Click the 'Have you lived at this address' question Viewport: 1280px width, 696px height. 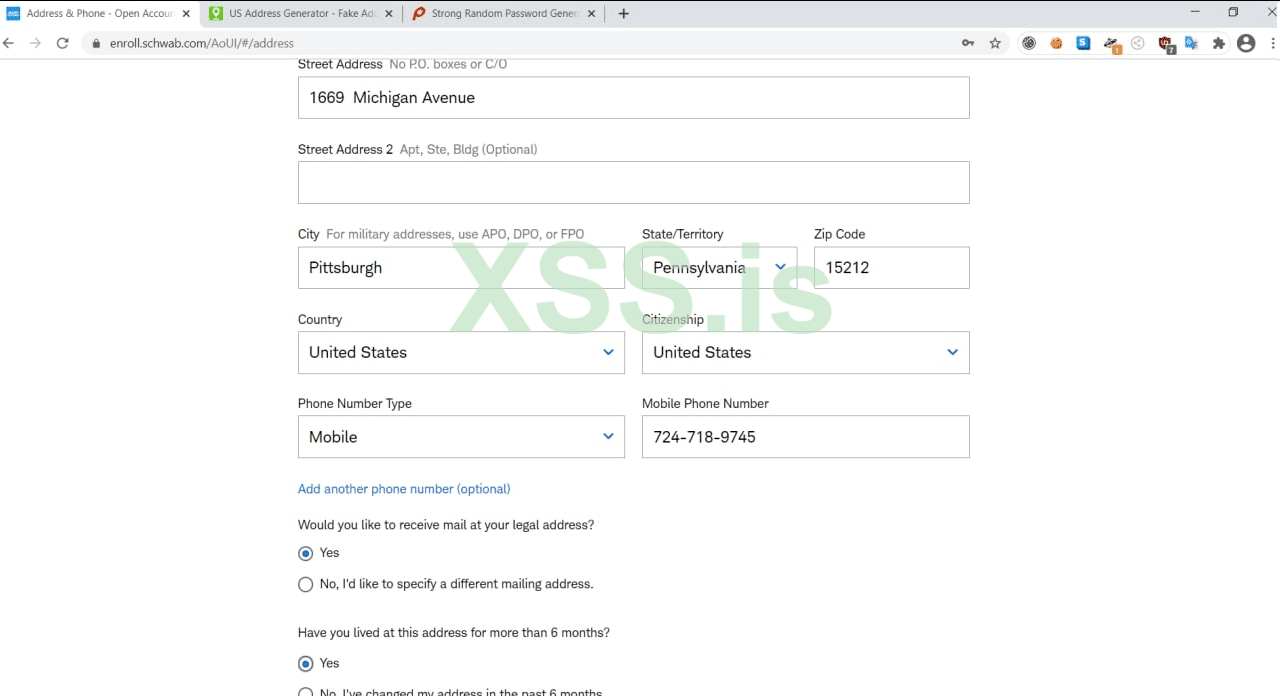(x=454, y=633)
